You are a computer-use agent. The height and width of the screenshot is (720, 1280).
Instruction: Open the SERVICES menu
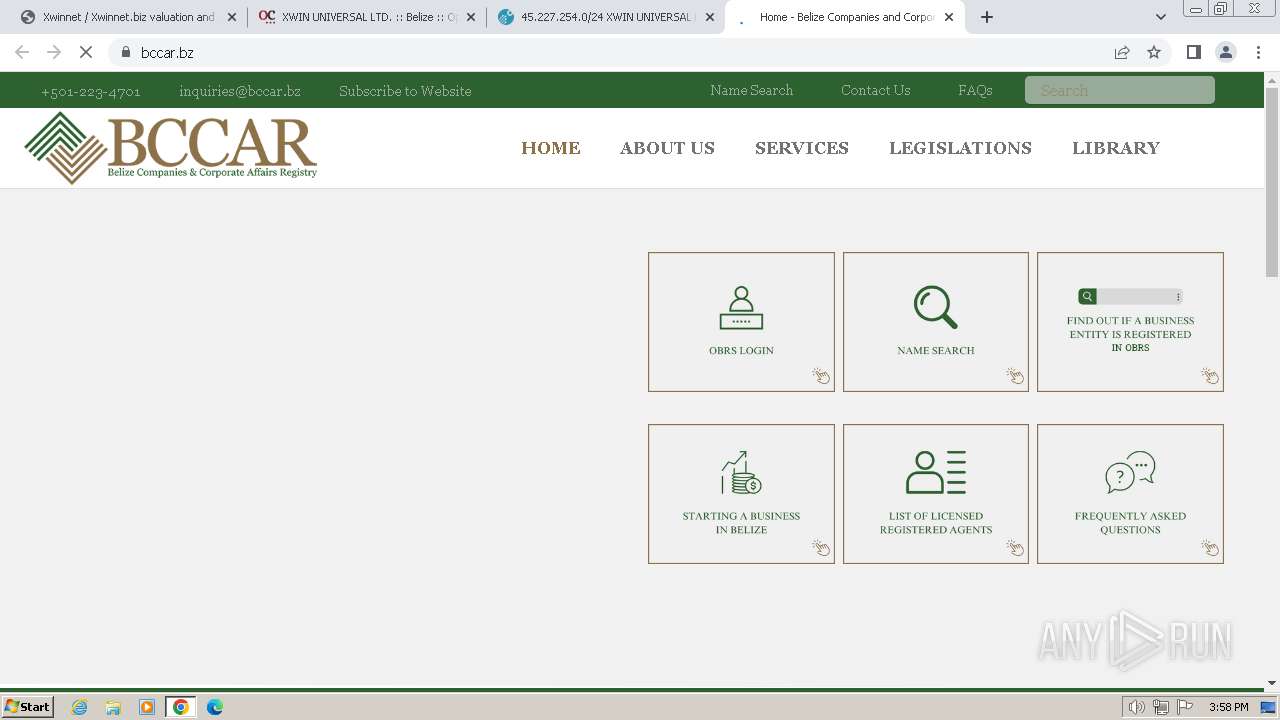(802, 148)
